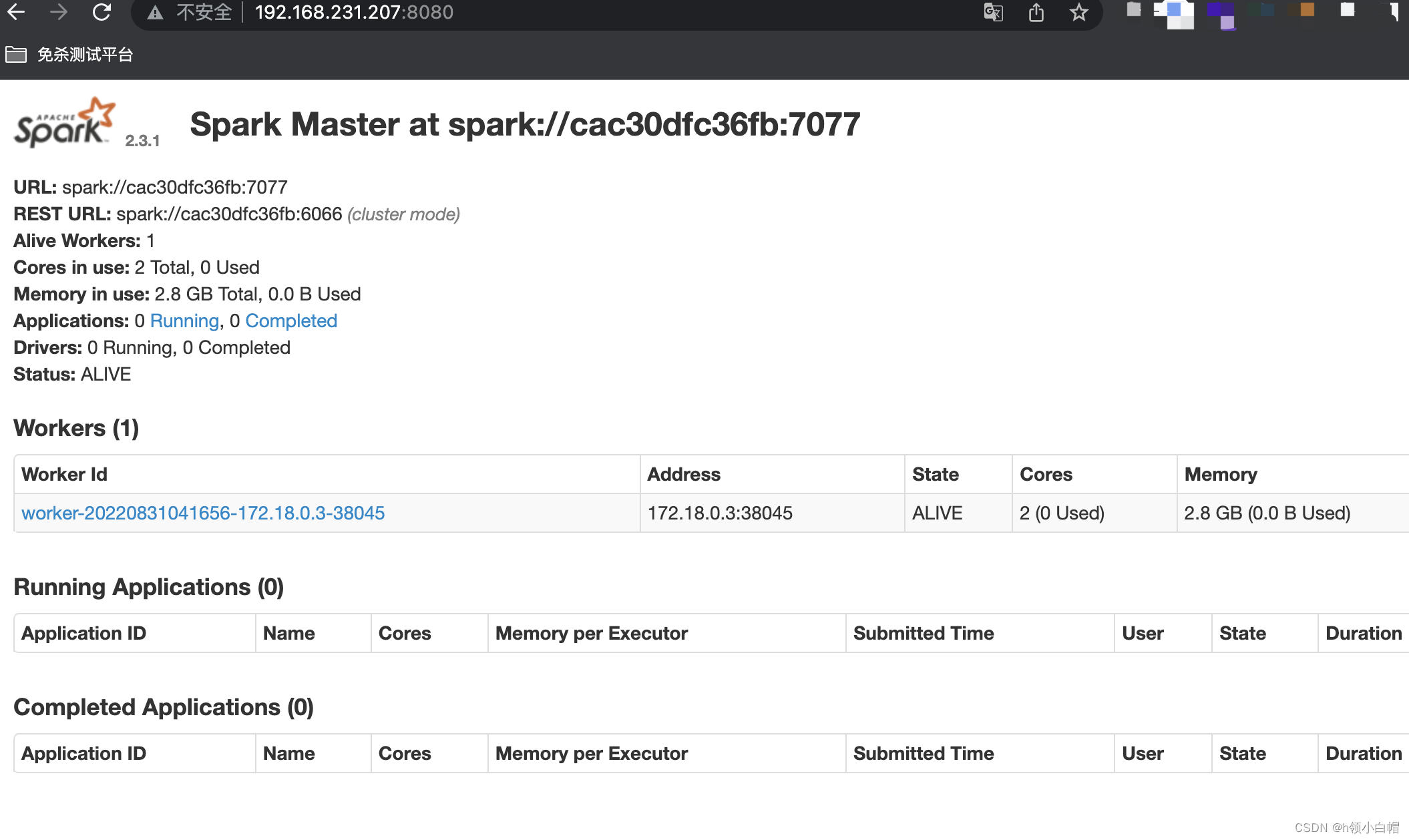Bookmark this page with the star icon
This screenshot has height=840, width=1409.
pyautogui.click(x=1078, y=12)
